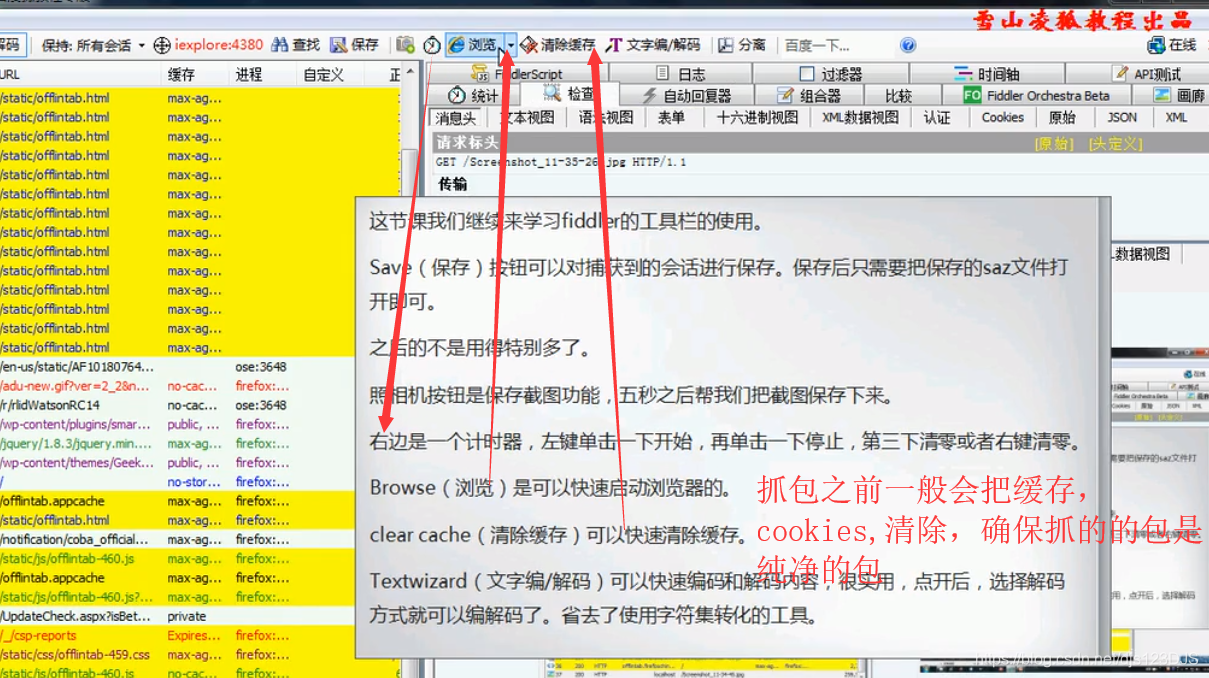The image size is (1209, 678).
Task: Sort sessions by URL column header
Action: coord(80,75)
